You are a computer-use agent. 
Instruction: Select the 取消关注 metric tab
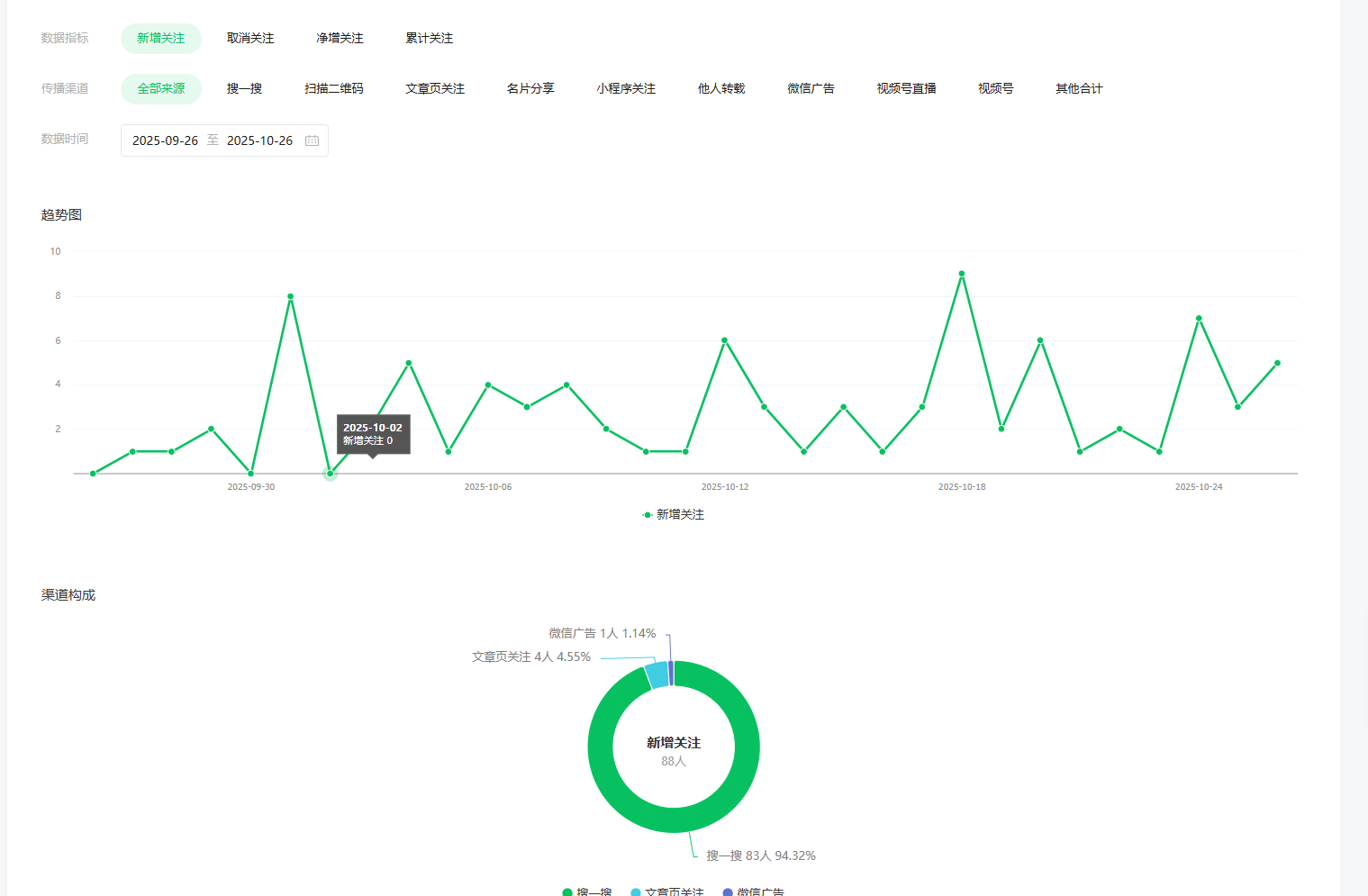tap(250, 38)
